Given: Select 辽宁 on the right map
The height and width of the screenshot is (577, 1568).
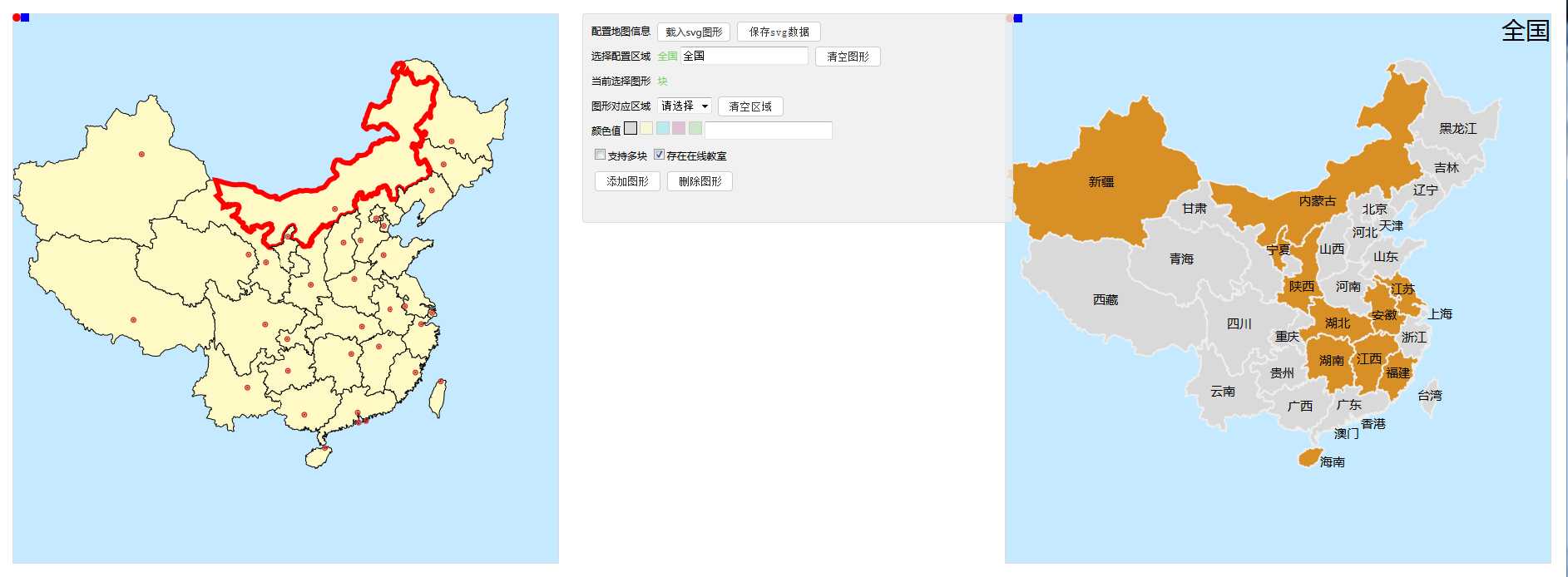Looking at the screenshot, I should pos(1425,190).
